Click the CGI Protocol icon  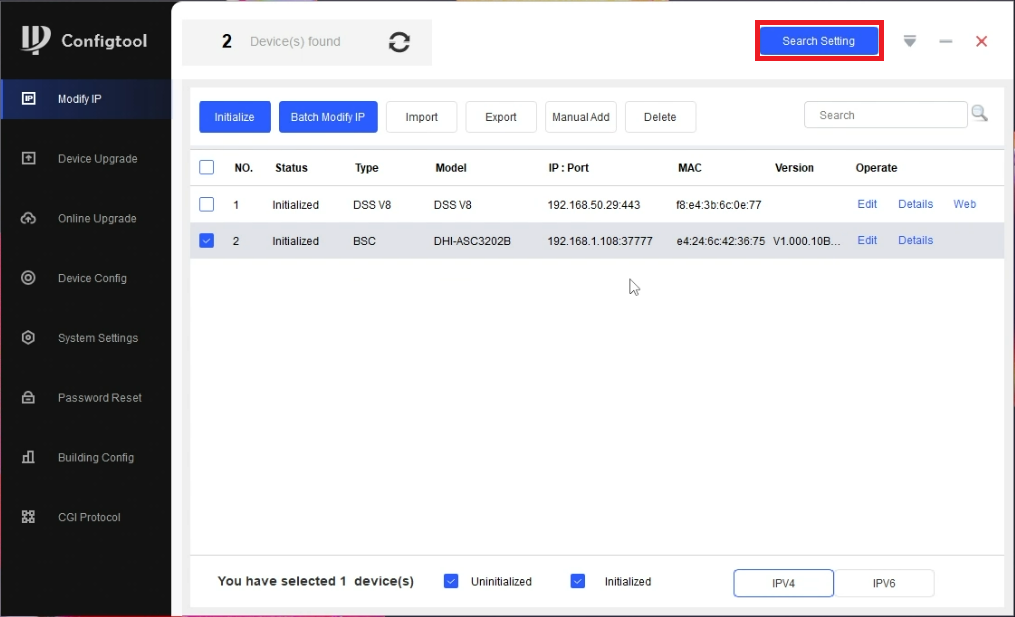click(28, 517)
